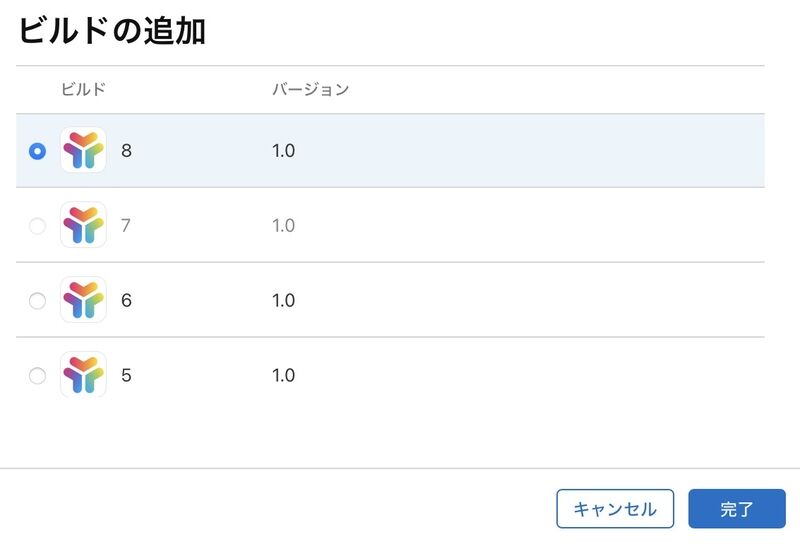Select the radio button for build 8
This screenshot has width=800, height=544.
click(37, 151)
